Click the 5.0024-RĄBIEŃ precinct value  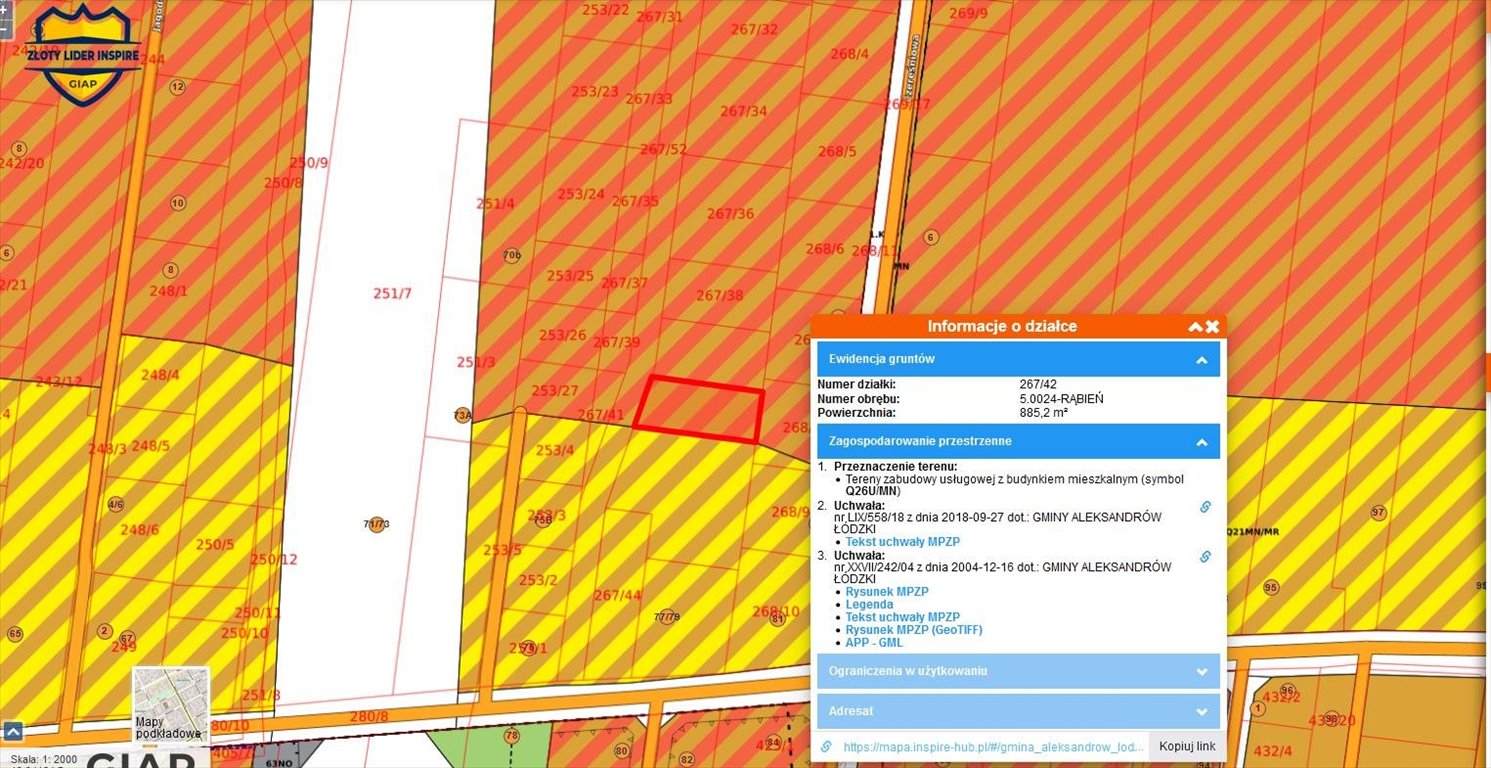tap(1061, 399)
